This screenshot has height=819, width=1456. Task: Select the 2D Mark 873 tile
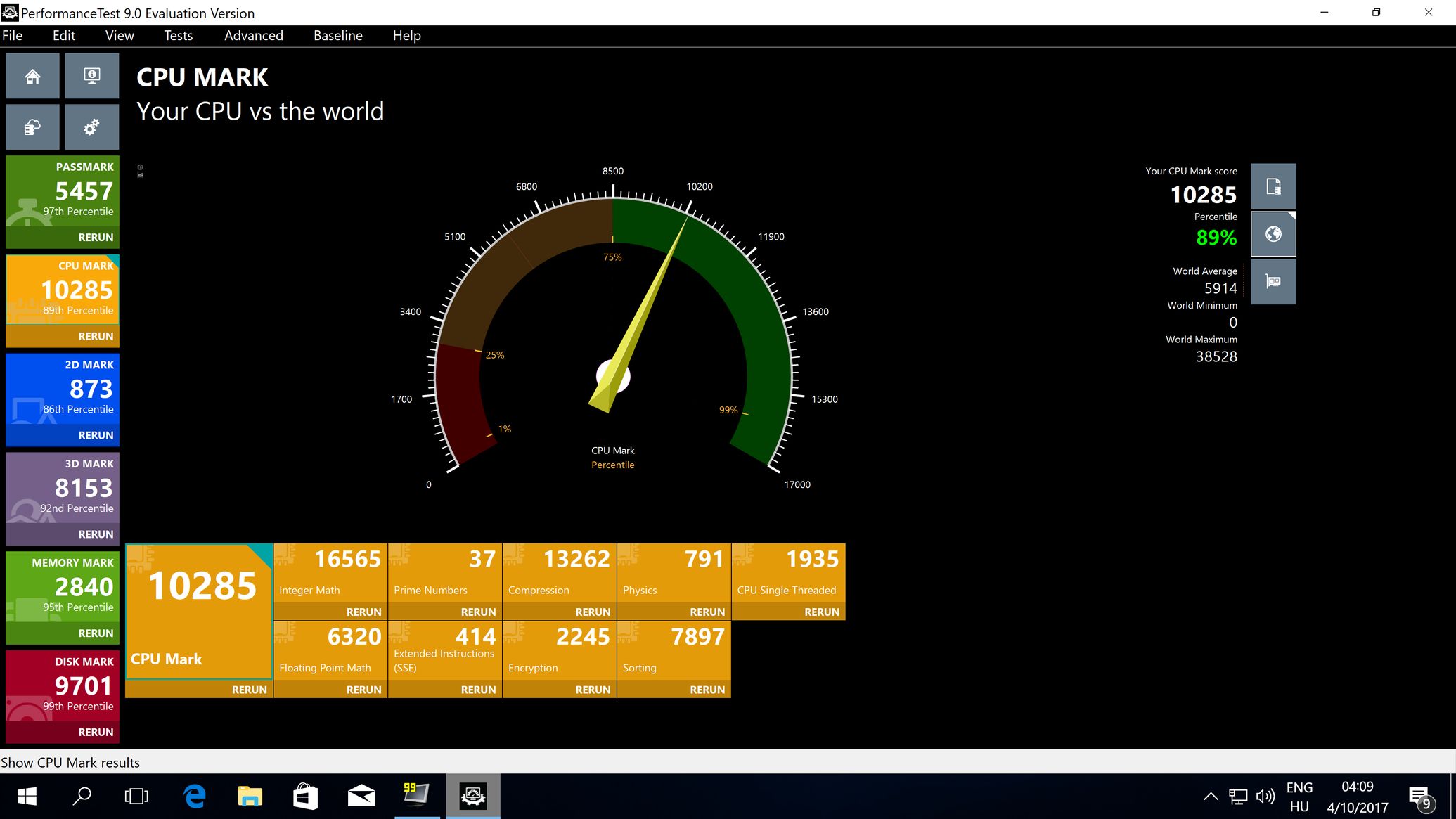point(63,389)
